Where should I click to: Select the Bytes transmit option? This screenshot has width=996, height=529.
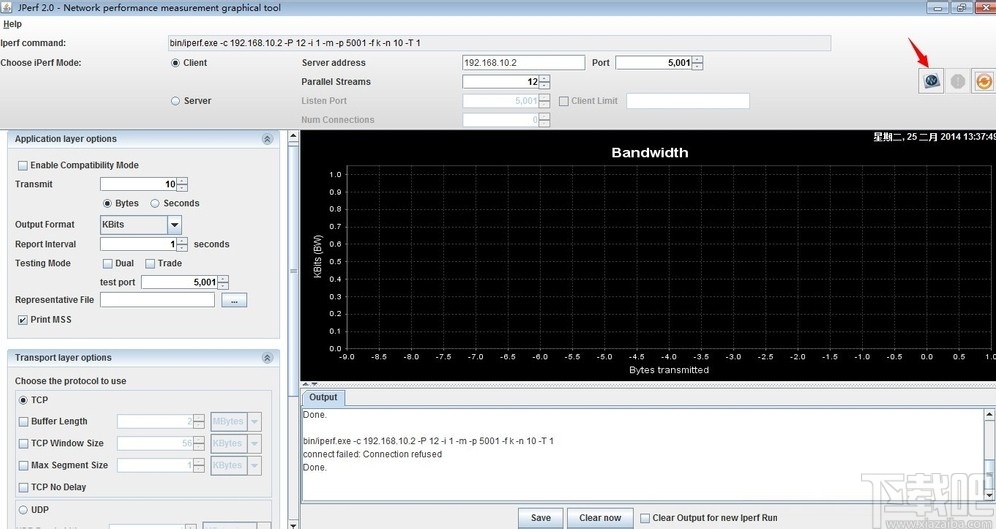tap(107, 204)
